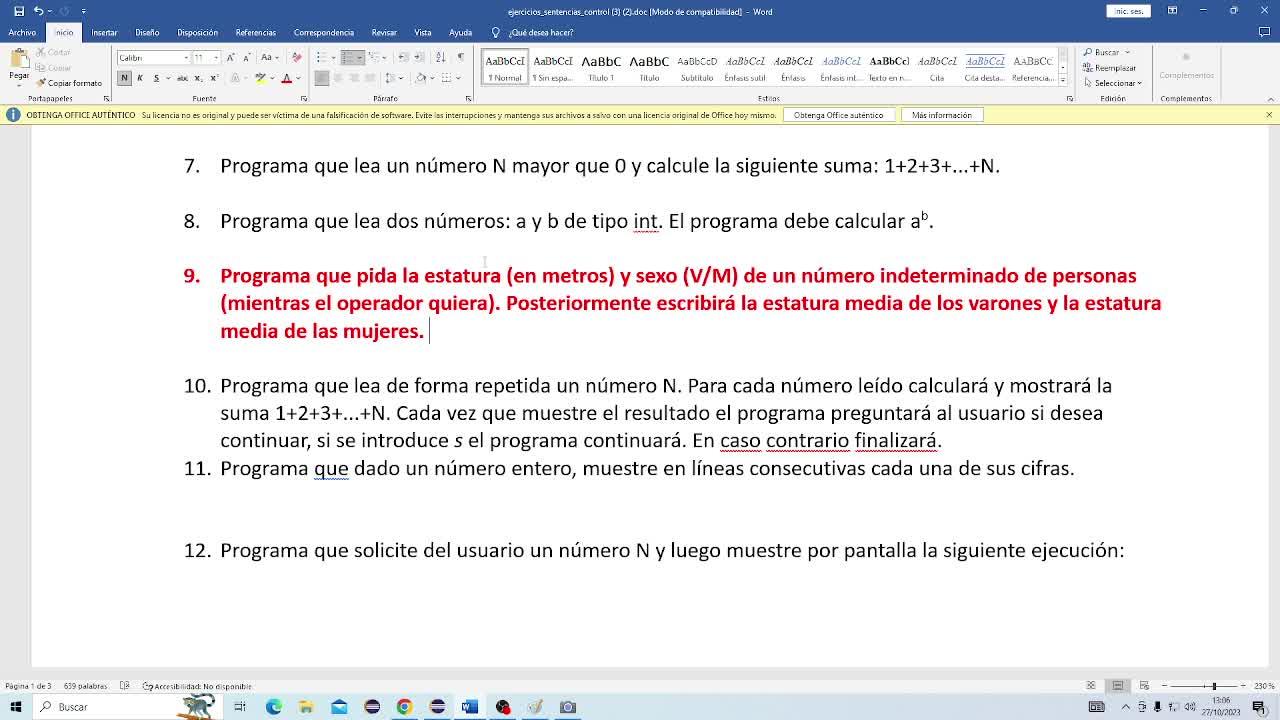1280x720 pixels.
Task: Collapse the ribbon with the chevron
Action: point(1269,98)
